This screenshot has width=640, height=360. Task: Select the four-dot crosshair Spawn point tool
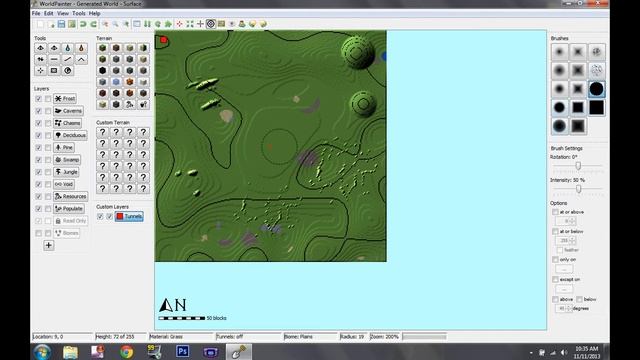click(x=40, y=71)
